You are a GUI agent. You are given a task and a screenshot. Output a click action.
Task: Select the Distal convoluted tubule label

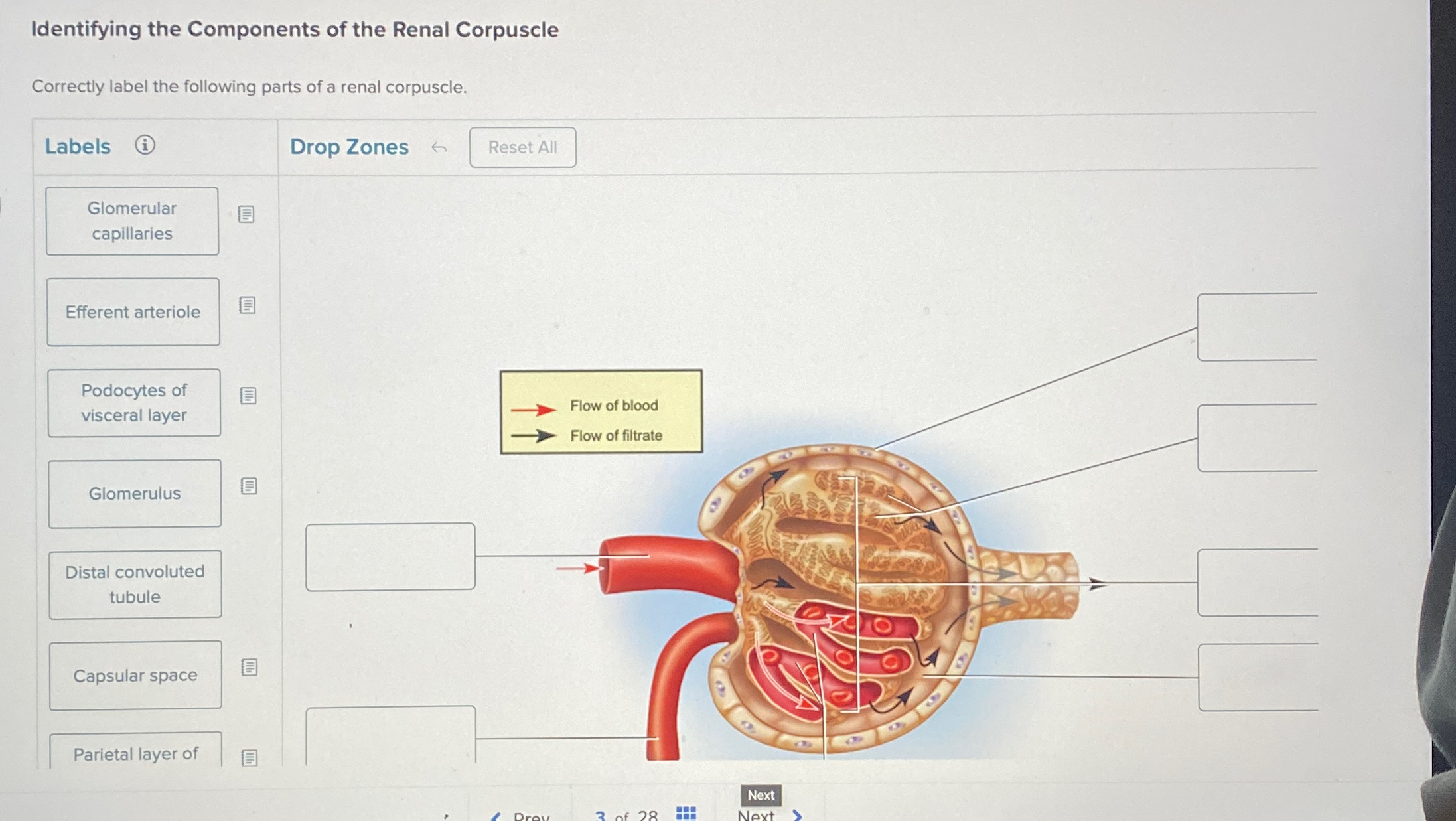[135, 584]
